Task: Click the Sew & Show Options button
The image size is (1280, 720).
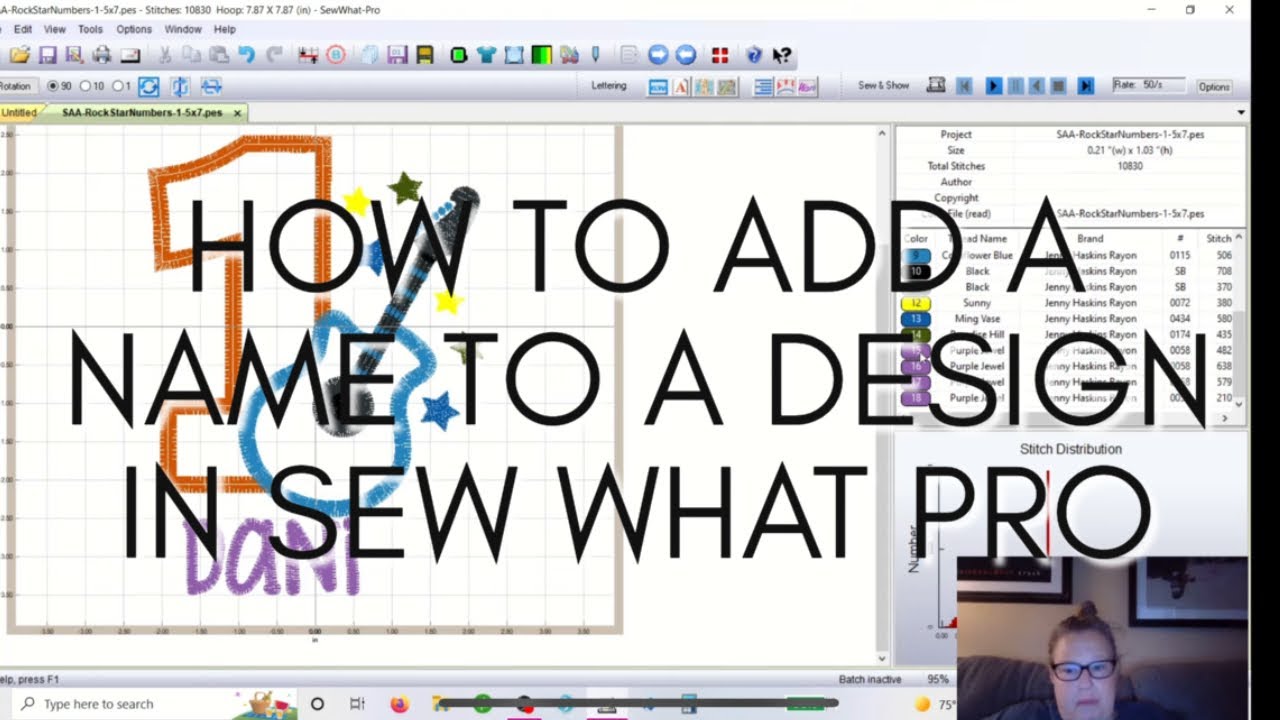Action: point(1214,87)
